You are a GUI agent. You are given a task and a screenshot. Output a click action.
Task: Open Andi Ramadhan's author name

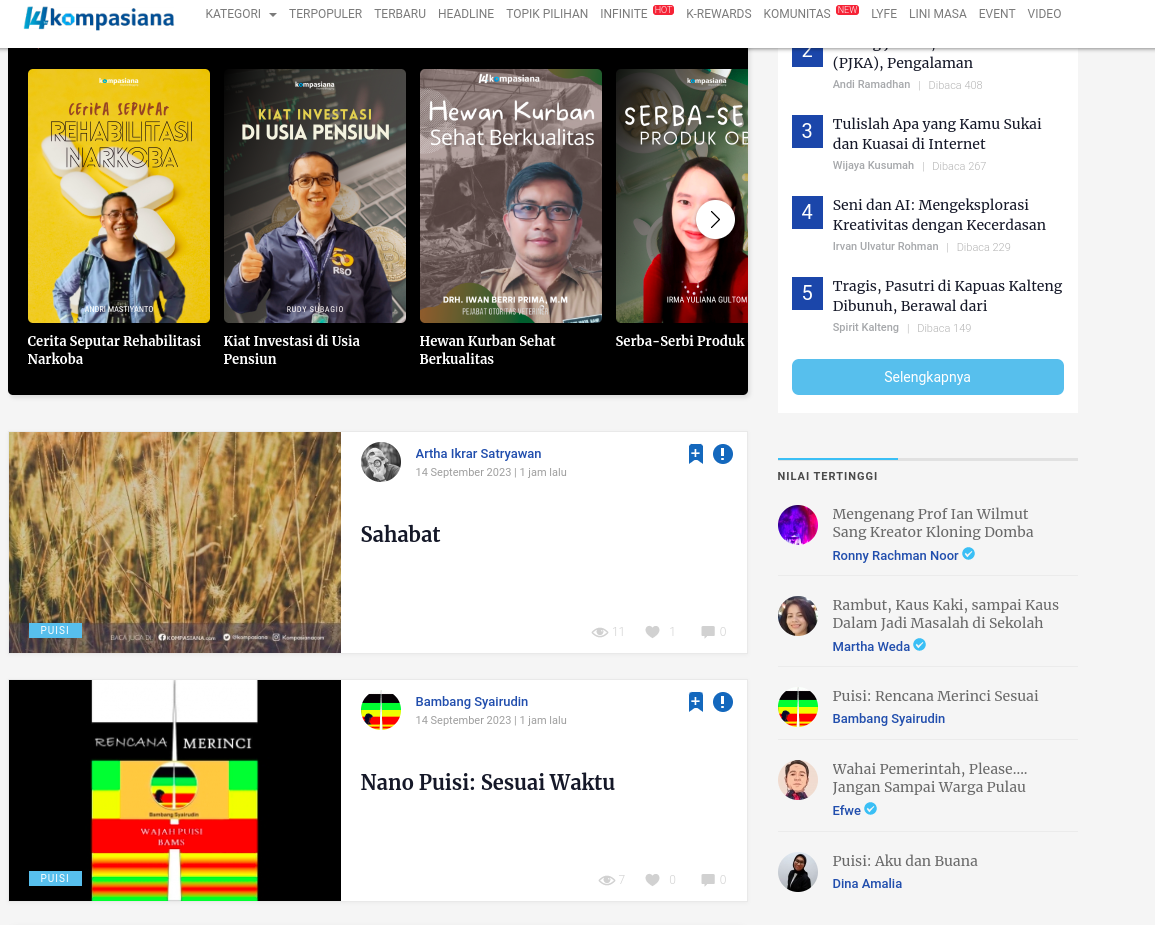[871, 85]
